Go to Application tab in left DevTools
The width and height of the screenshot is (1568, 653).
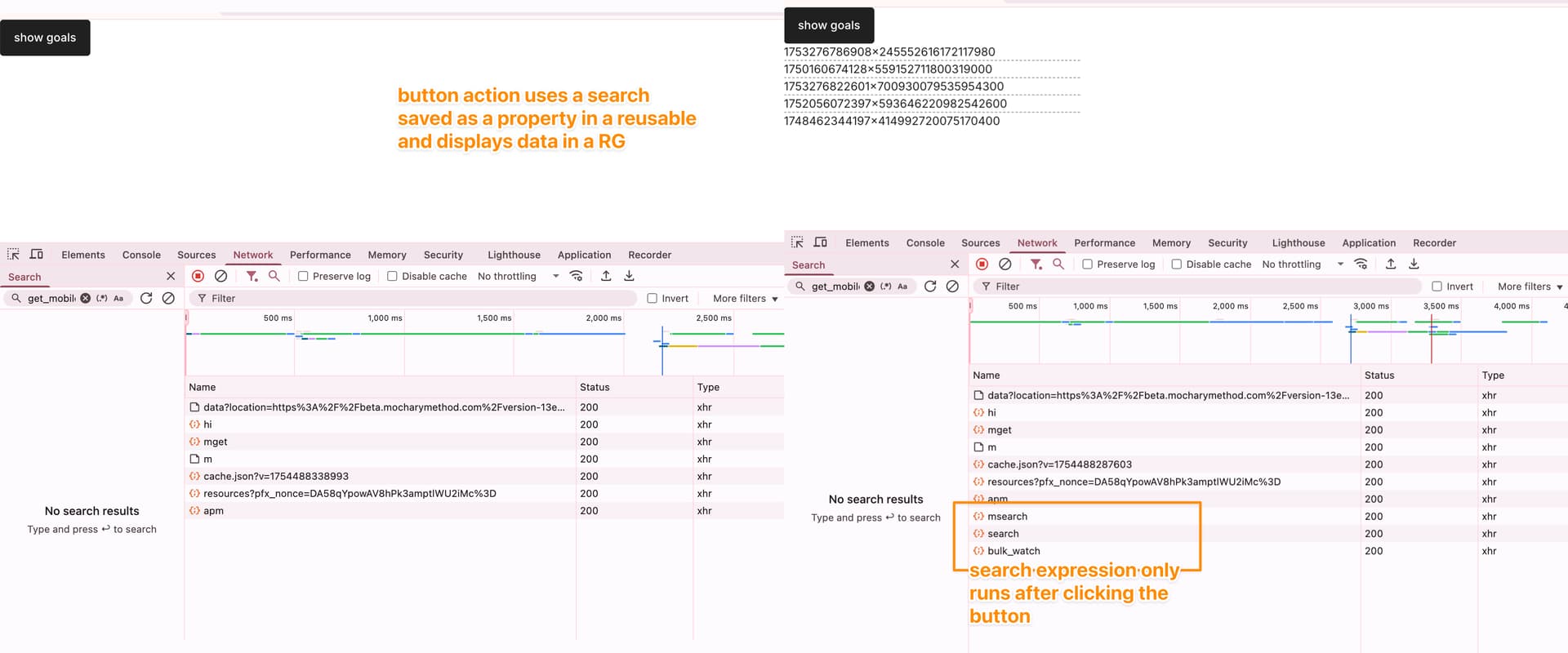point(584,255)
